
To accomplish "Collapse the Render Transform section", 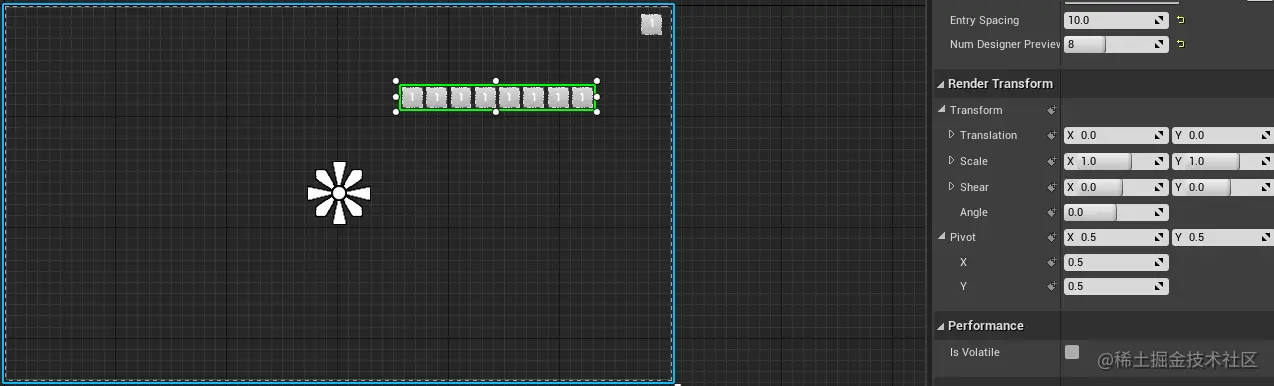I will pos(941,84).
